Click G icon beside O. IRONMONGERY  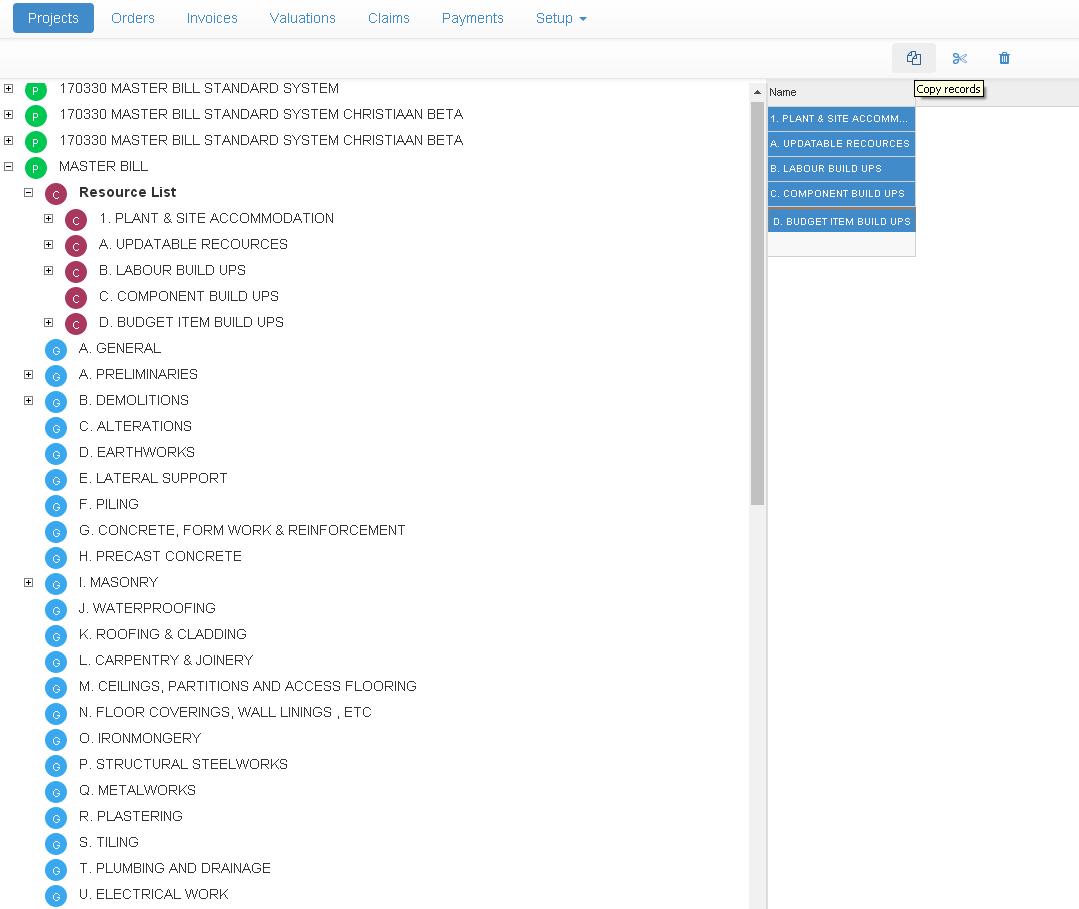[56, 740]
